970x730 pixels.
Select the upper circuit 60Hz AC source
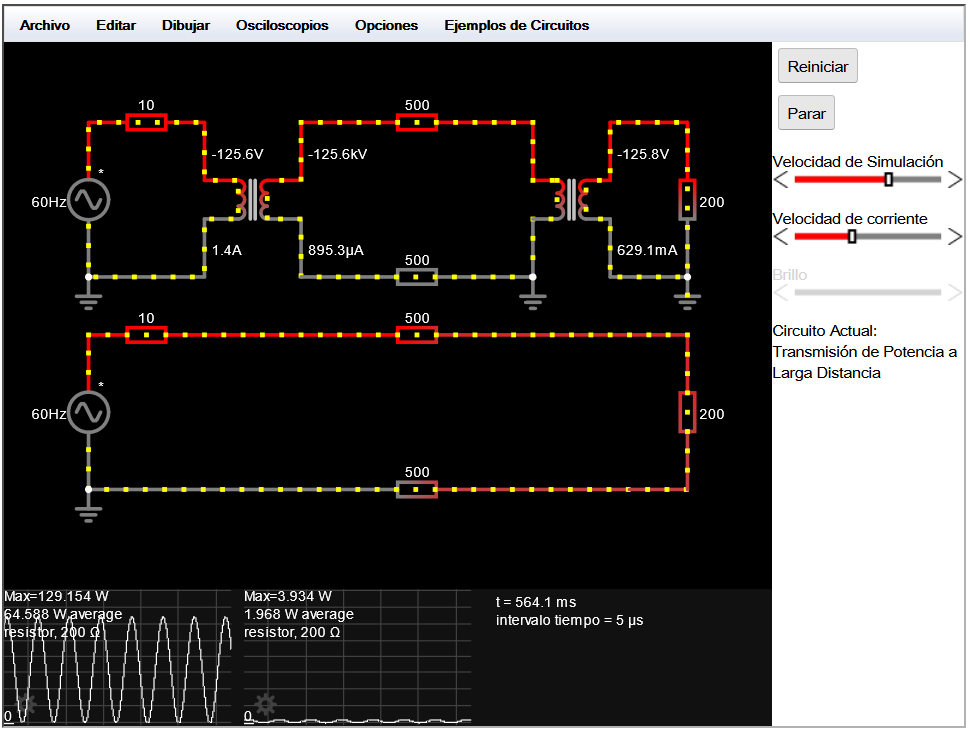[88, 200]
